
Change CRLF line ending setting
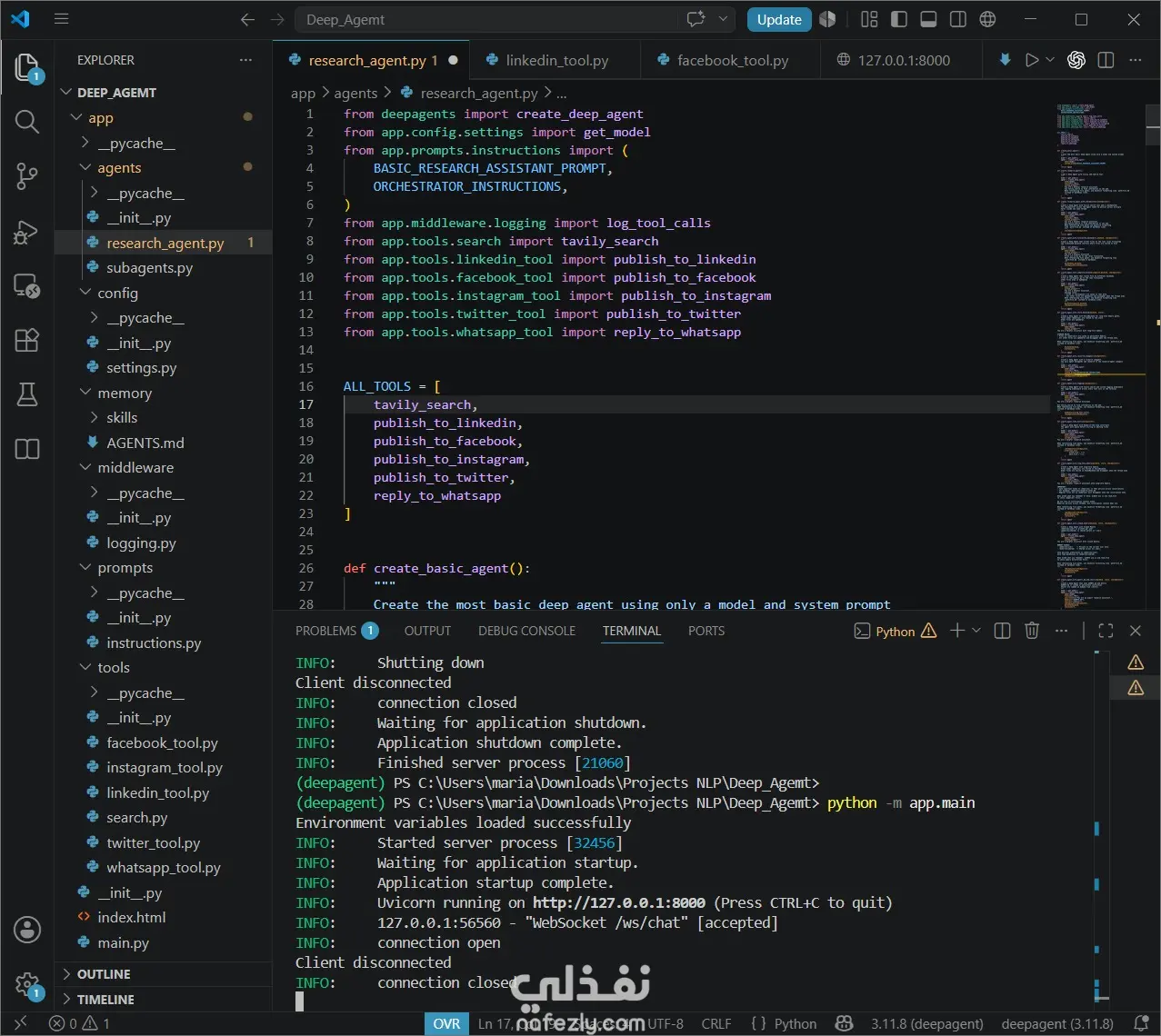click(716, 1023)
